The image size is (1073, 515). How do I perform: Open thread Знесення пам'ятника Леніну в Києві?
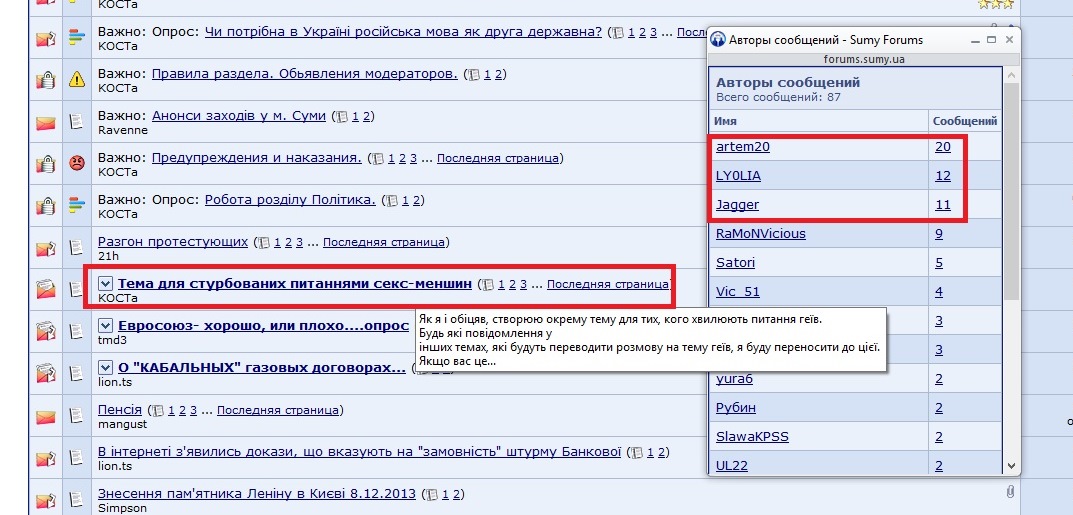[257, 494]
